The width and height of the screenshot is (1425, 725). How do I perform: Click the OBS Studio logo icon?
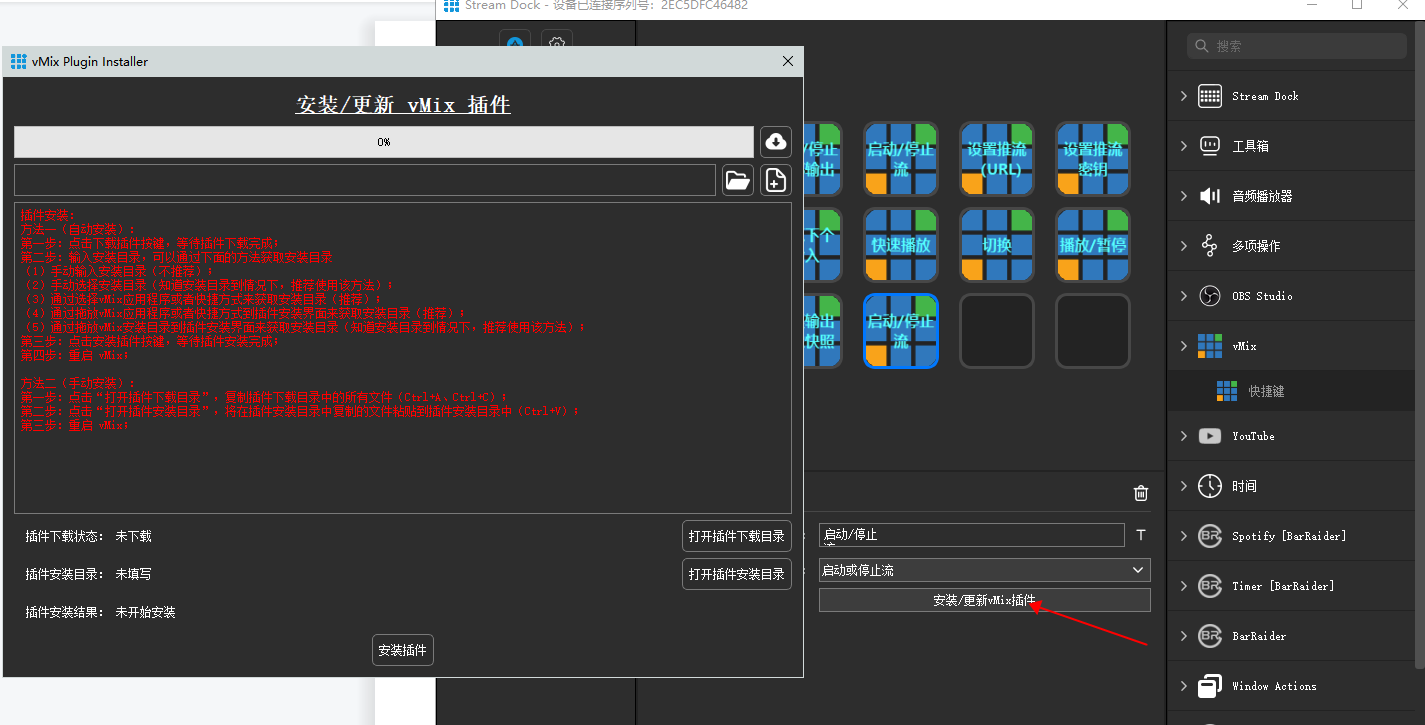pos(1210,296)
